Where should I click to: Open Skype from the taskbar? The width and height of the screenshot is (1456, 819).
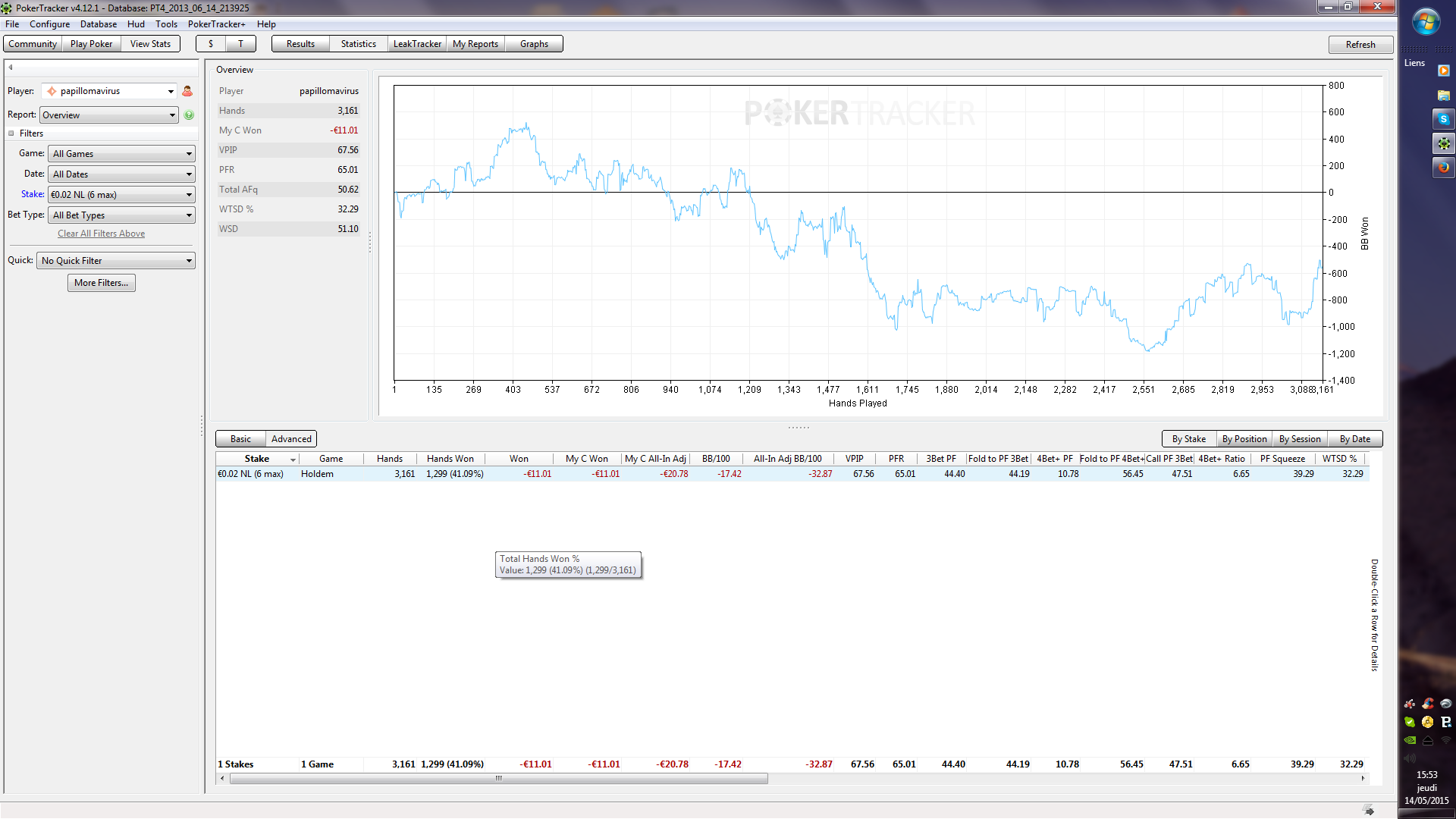1443,119
